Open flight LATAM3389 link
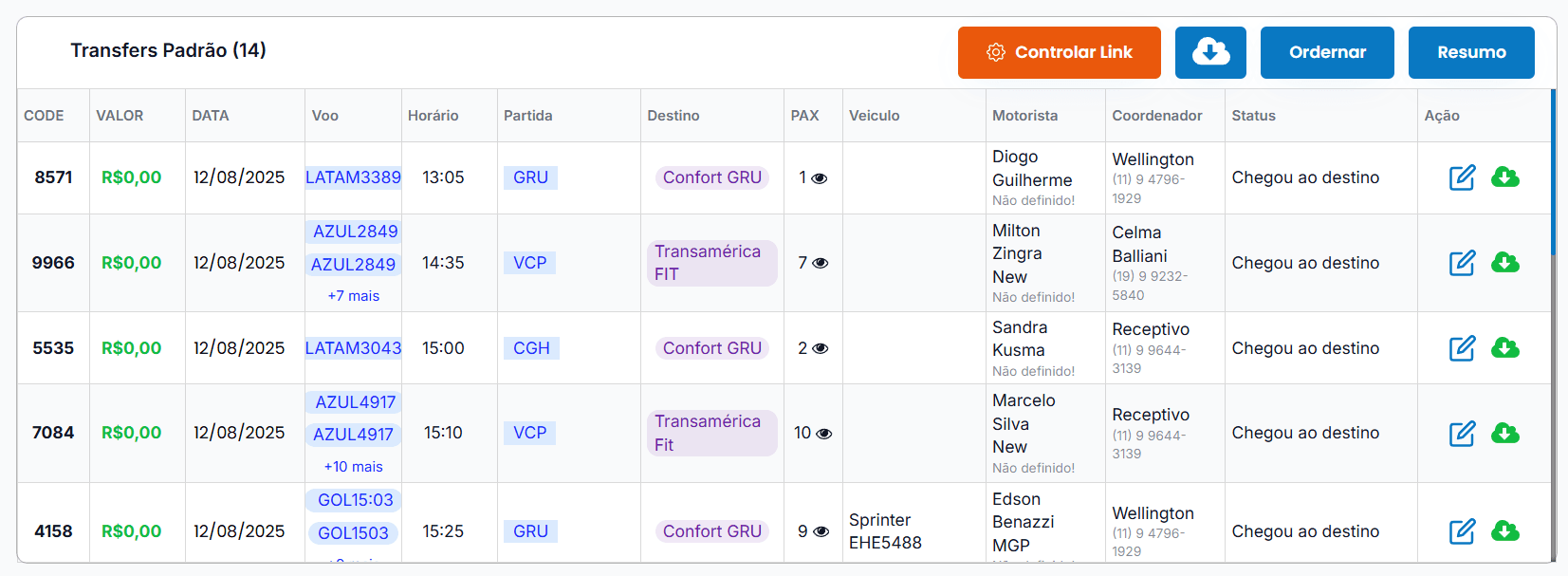The height and width of the screenshot is (576, 1568). pyautogui.click(x=353, y=177)
